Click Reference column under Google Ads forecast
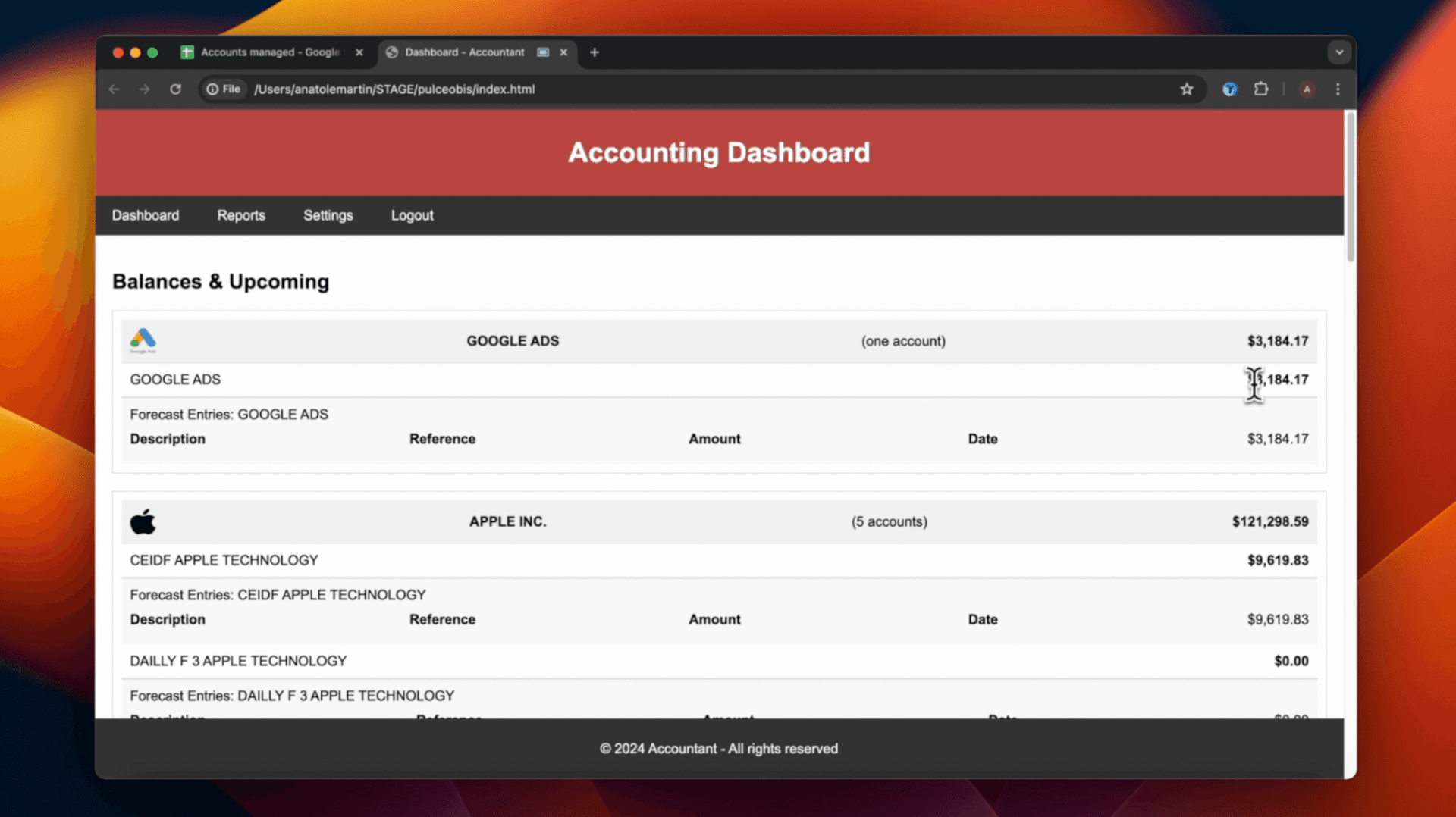 (442, 439)
